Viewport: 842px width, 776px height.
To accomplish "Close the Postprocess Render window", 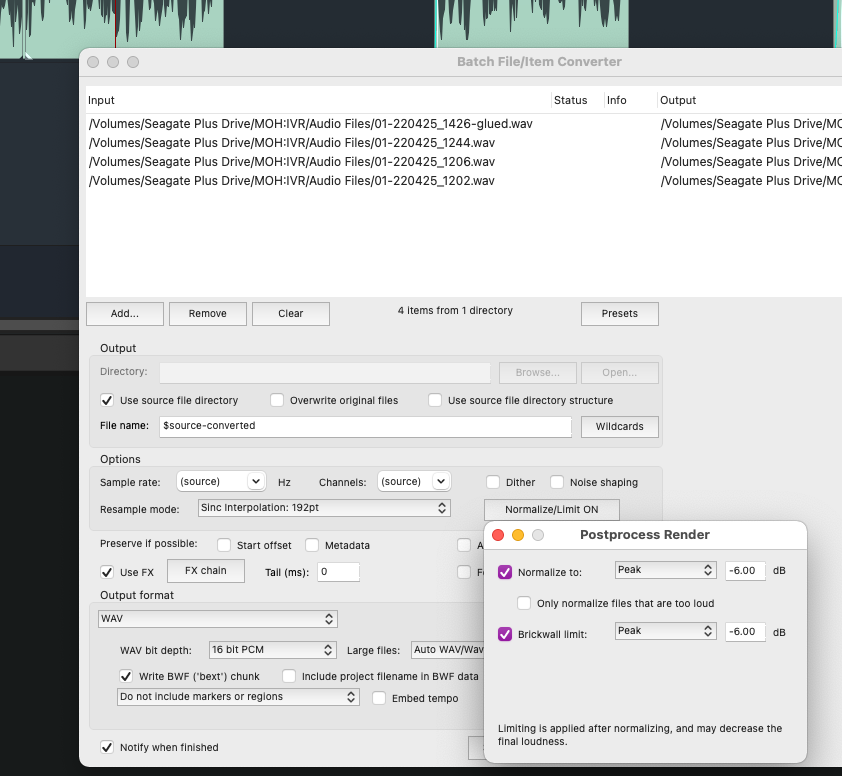I will click(x=498, y=535).
